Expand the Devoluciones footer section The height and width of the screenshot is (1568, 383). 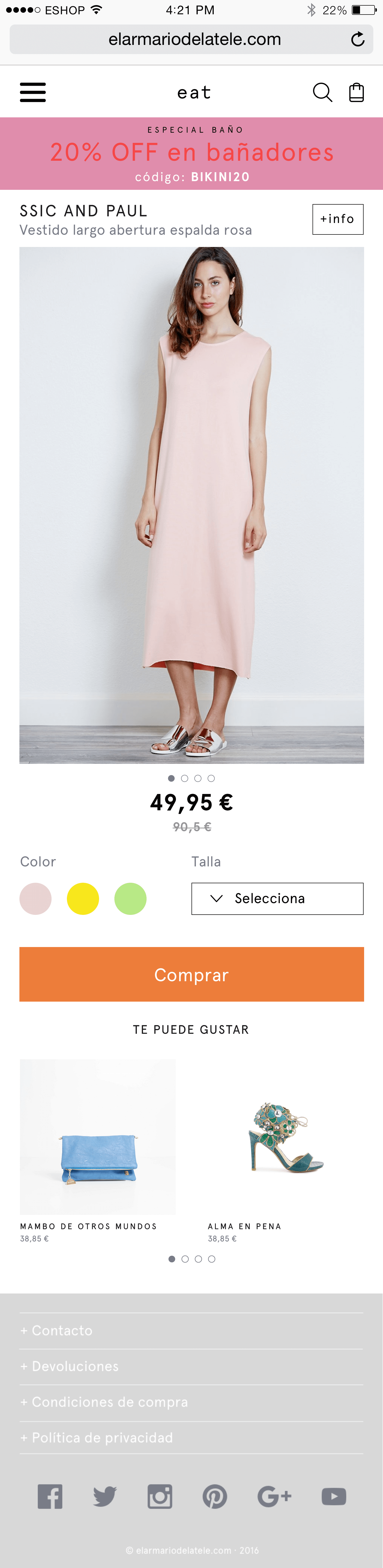click(x=191, y=1366)
